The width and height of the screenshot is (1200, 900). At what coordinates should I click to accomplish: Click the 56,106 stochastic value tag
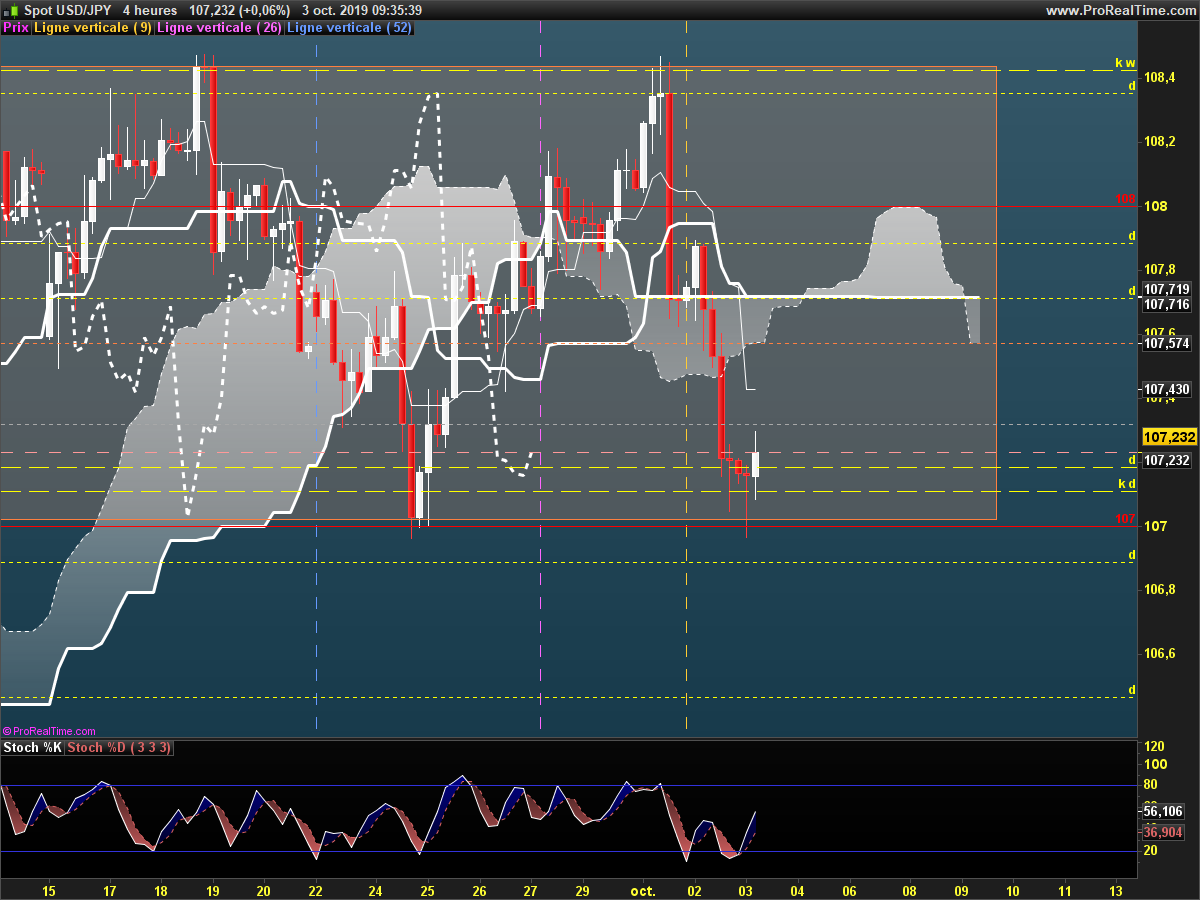[x=1162, y=812]
